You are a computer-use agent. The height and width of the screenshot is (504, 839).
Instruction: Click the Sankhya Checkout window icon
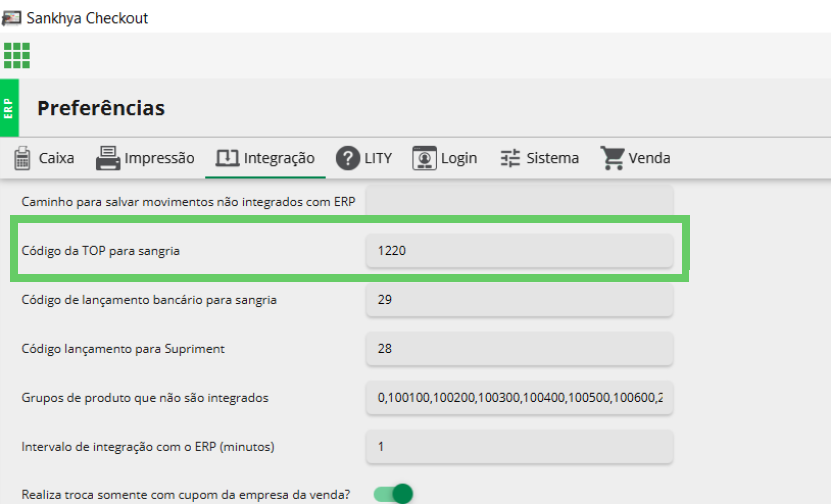[12, 18]
